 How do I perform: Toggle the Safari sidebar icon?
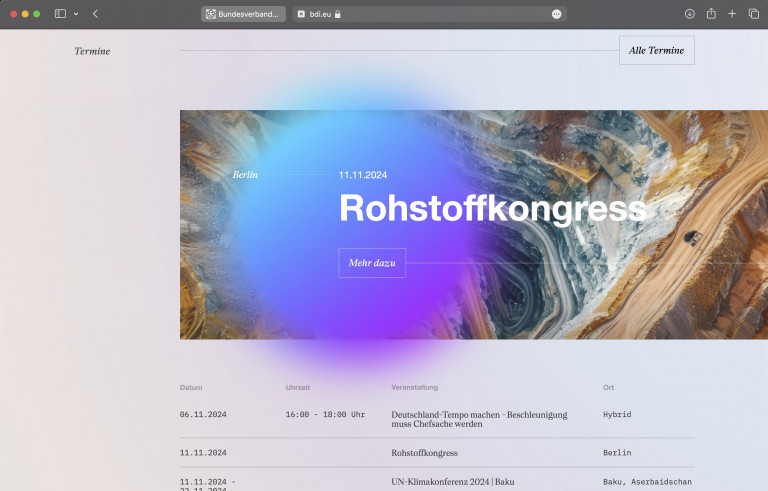point(60,14)
